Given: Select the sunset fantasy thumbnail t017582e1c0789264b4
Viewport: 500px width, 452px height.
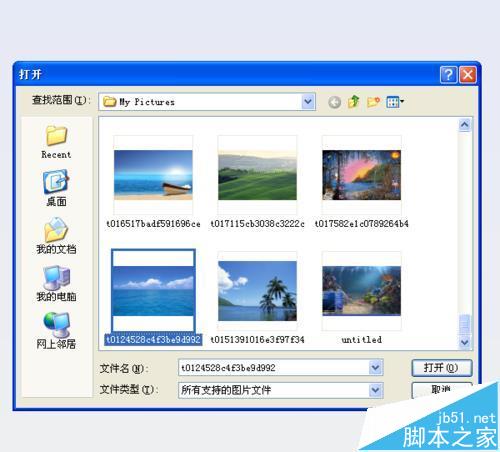Looking at the screenshot, I should 362,175.
